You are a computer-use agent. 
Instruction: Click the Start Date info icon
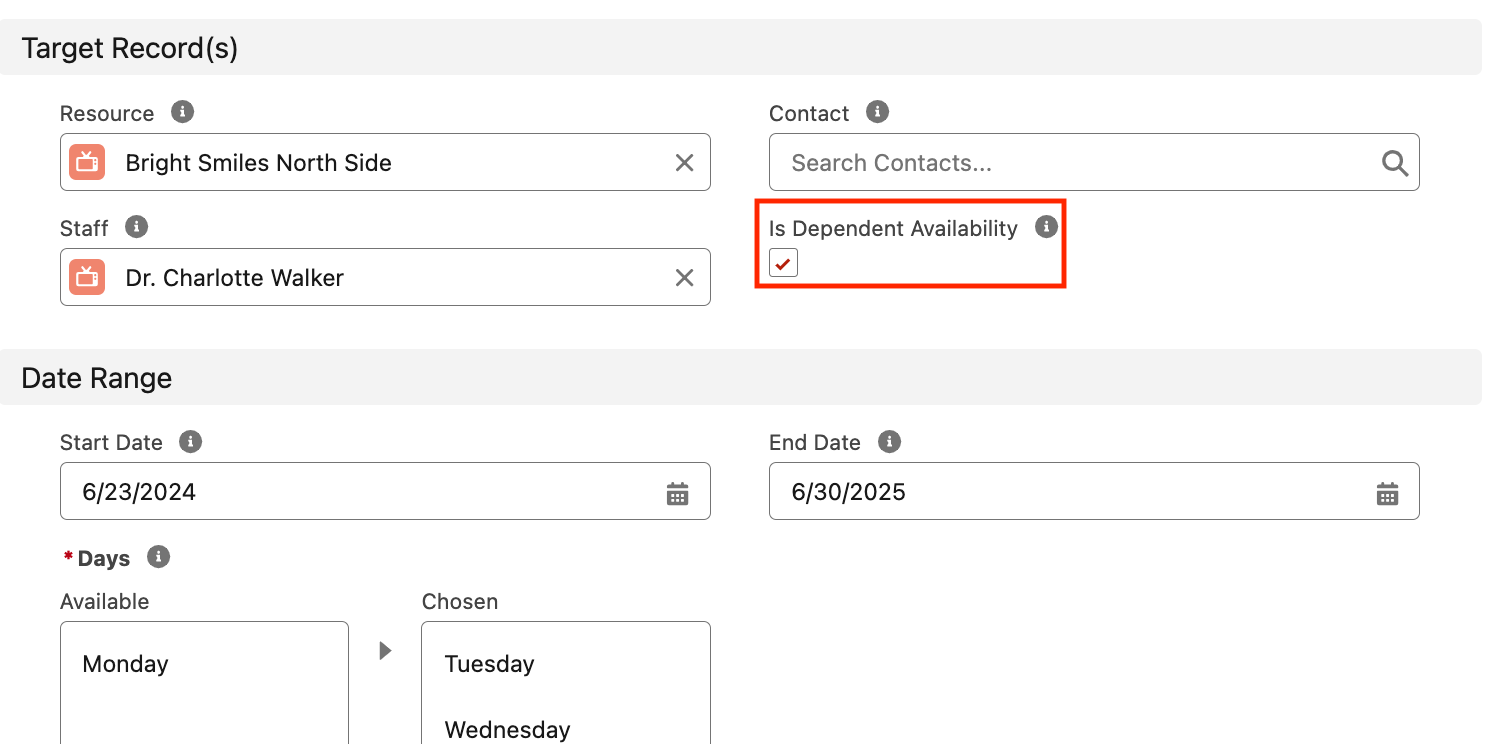(x=190, y=441)
